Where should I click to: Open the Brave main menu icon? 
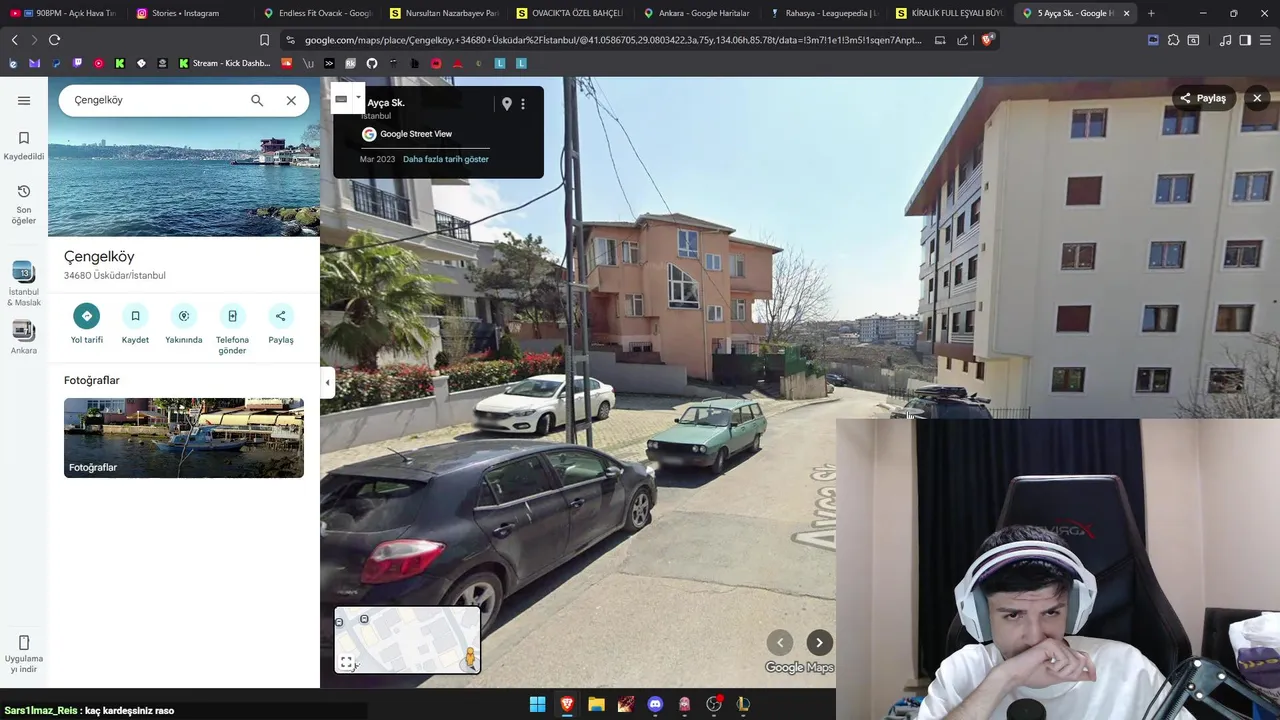pyautogui.click(x=1265, y=40)
